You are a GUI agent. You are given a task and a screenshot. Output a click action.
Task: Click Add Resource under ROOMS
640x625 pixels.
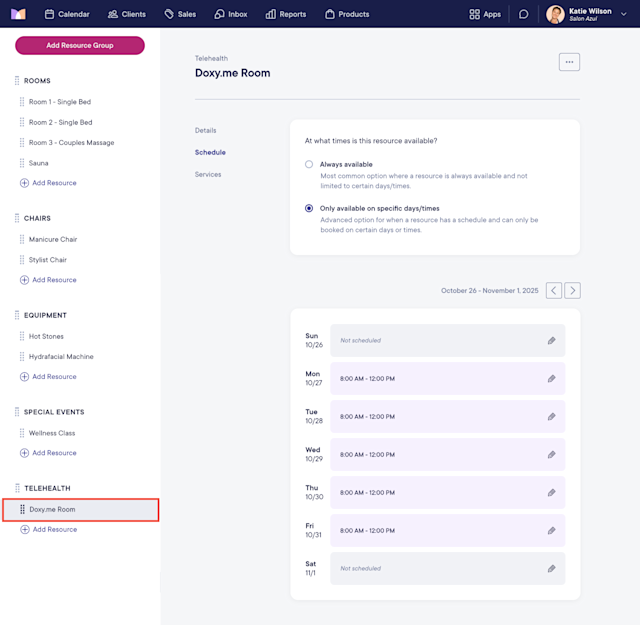point(48,183)
